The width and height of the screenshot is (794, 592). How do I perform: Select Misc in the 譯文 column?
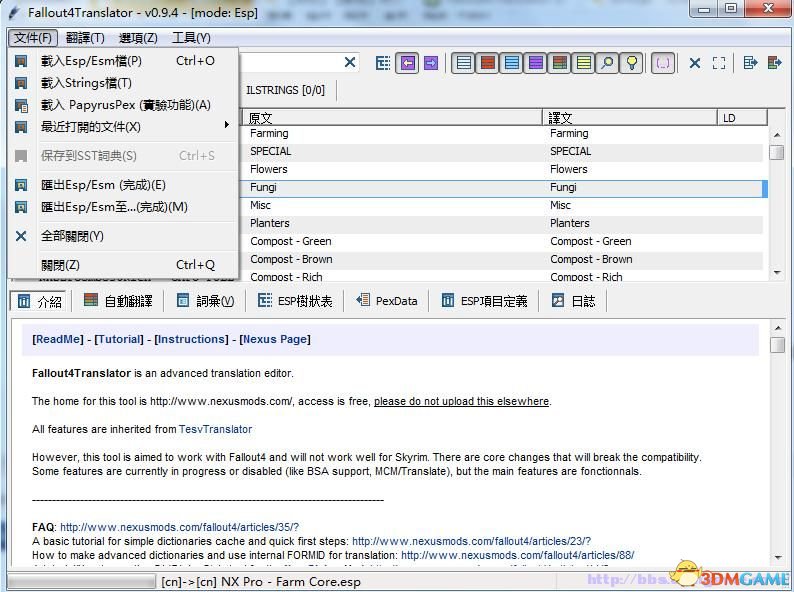click(561, 205)
